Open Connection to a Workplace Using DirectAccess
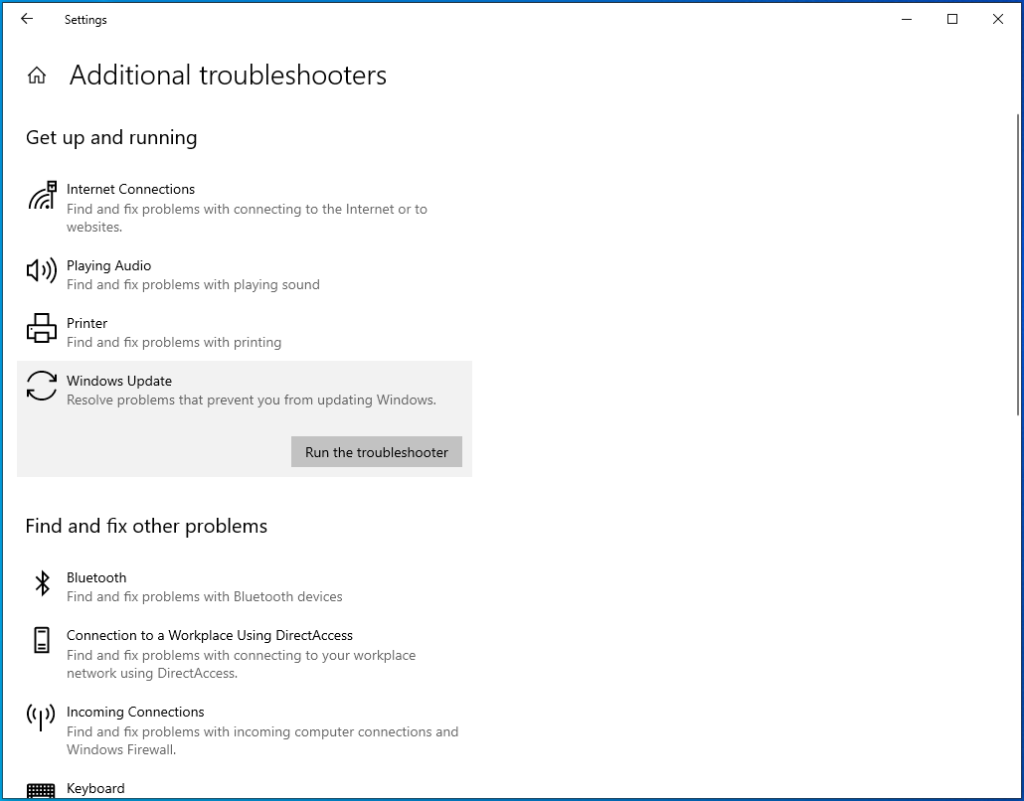The image size is (1024, 801). tap(209, 635)
